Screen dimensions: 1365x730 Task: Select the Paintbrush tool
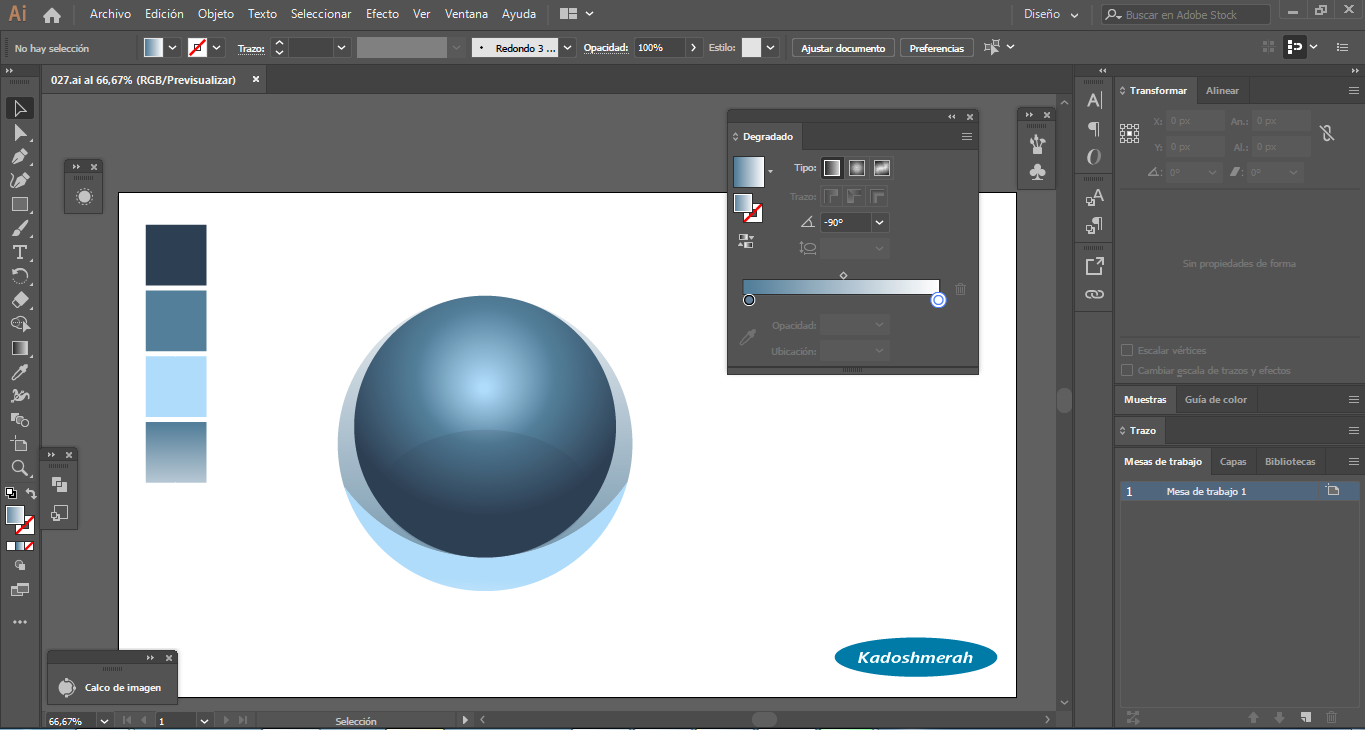pyautogui.click(x=20, y=228)
